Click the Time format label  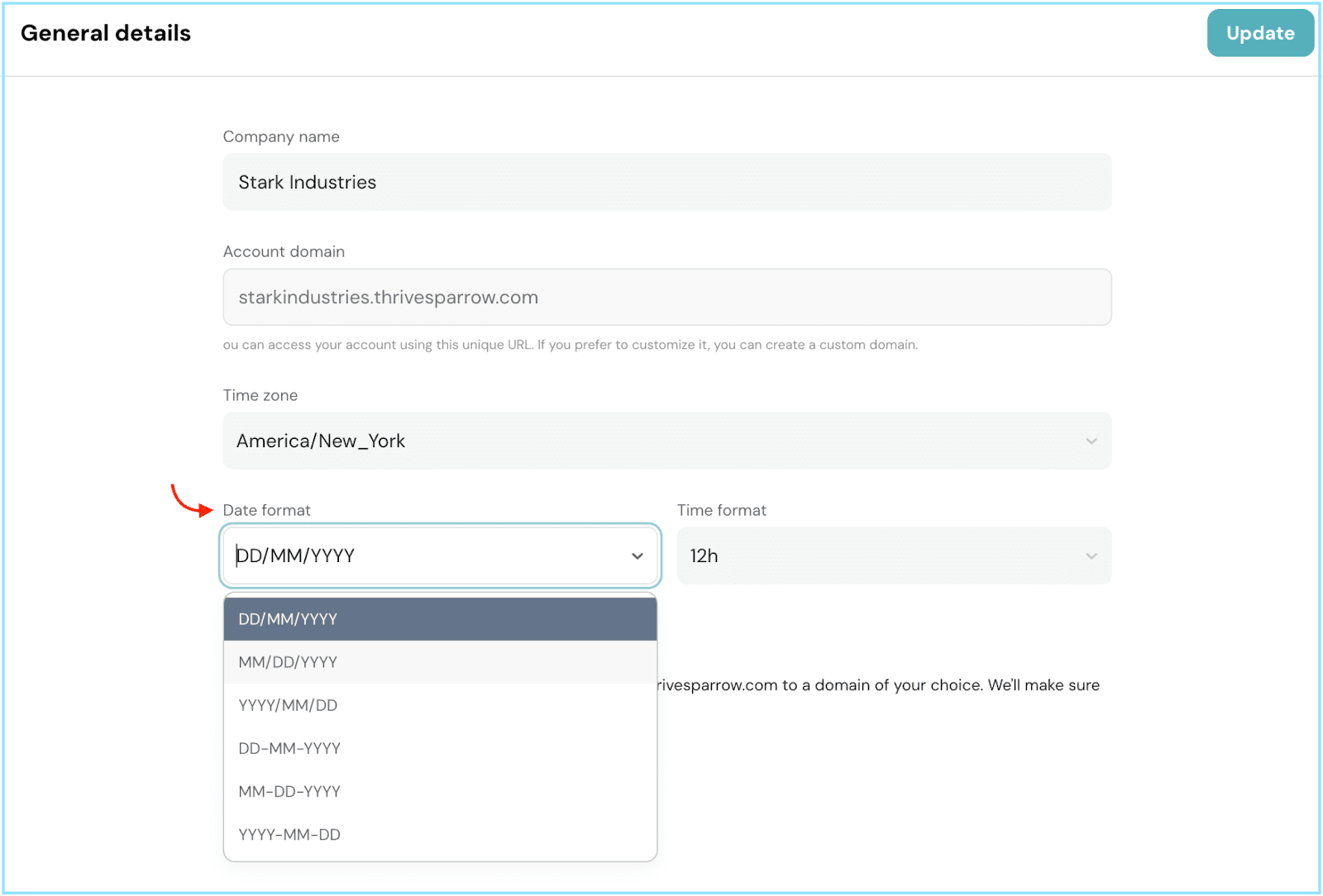721,510
